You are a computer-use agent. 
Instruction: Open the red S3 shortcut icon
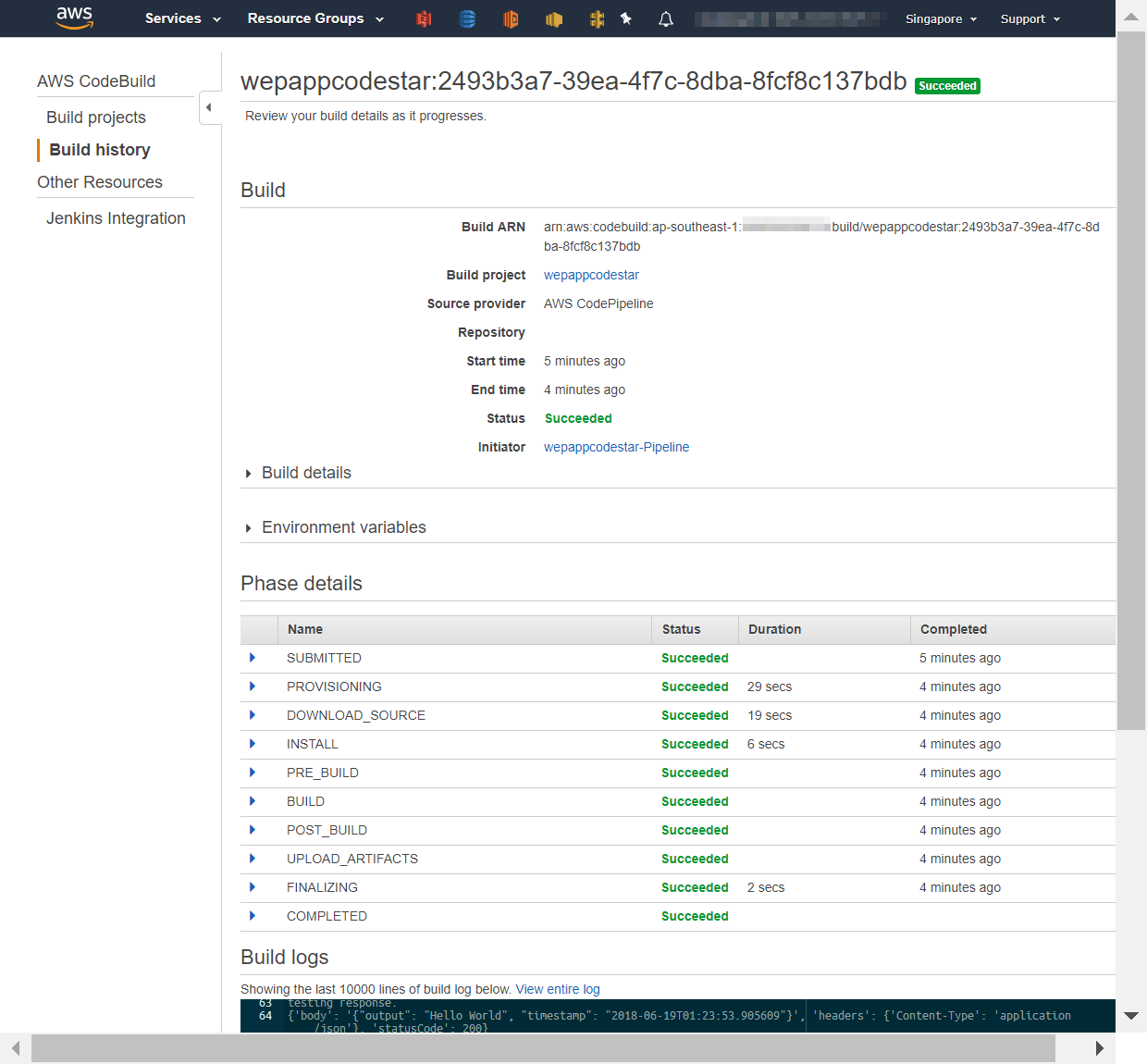tap(424, 19)
